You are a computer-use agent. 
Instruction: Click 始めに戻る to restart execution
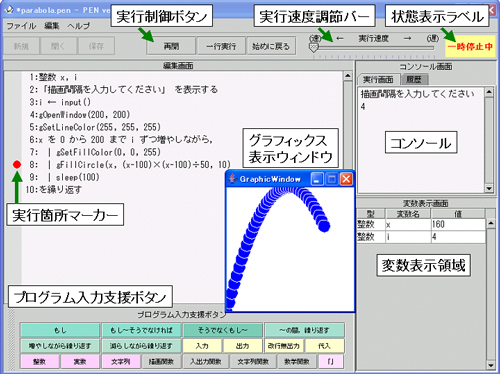click(271, 46)
